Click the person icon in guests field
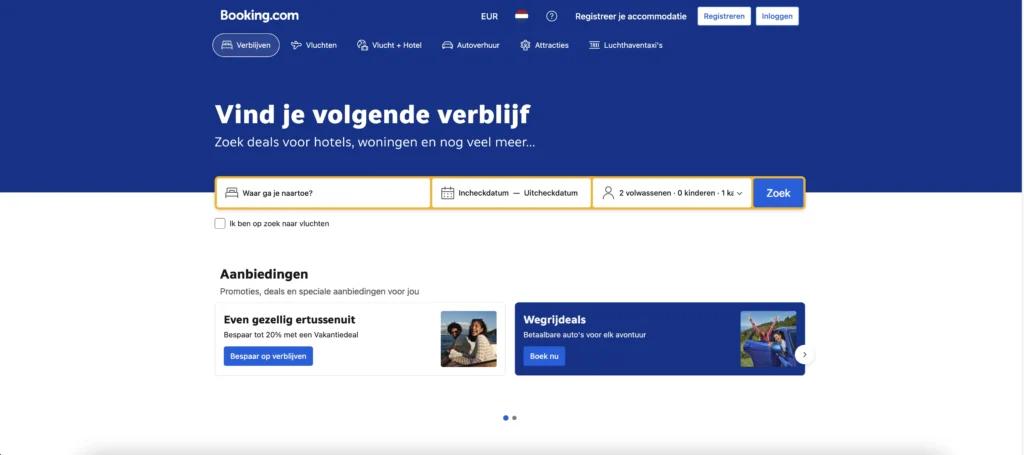The height and width of the screenshot is (455, 1024). point(608,193)
